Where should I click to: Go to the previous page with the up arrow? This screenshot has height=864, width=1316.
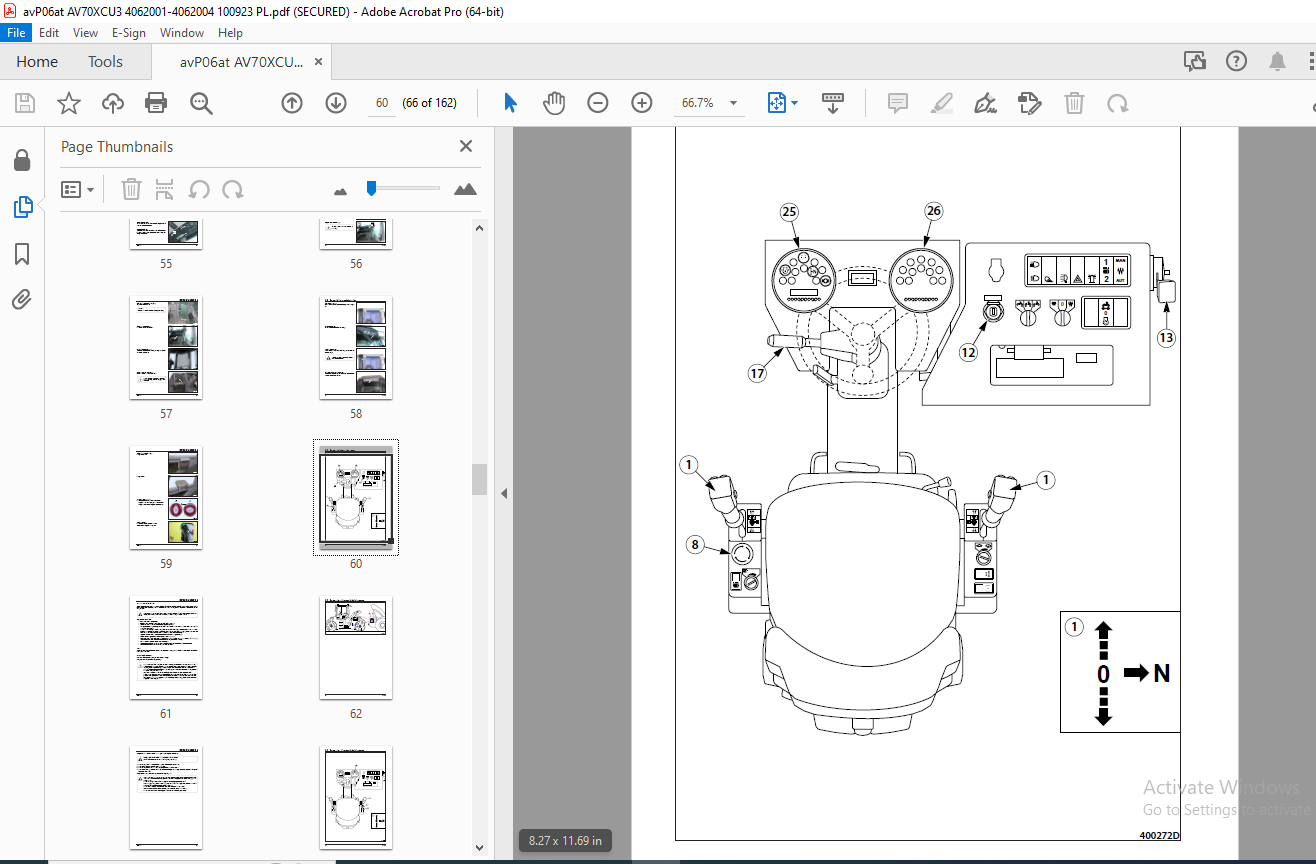292,103
